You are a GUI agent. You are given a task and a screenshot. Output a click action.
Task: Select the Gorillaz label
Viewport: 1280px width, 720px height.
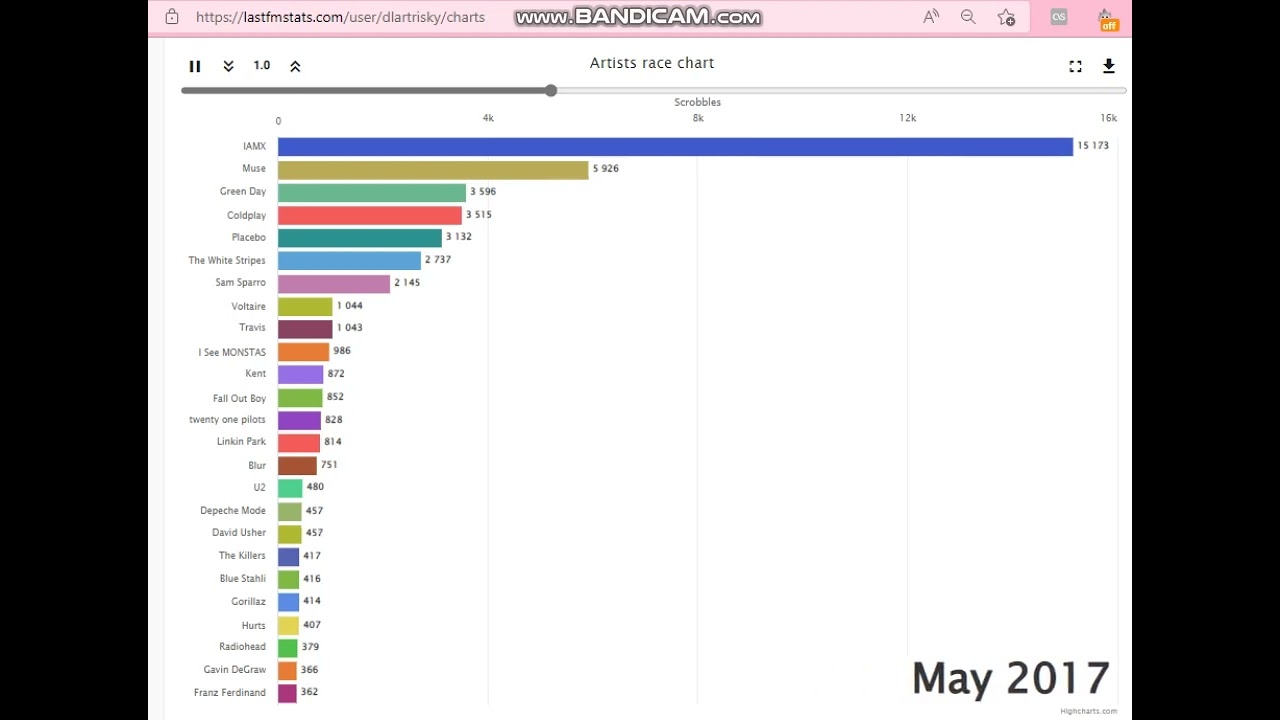[x=248, y=601]
